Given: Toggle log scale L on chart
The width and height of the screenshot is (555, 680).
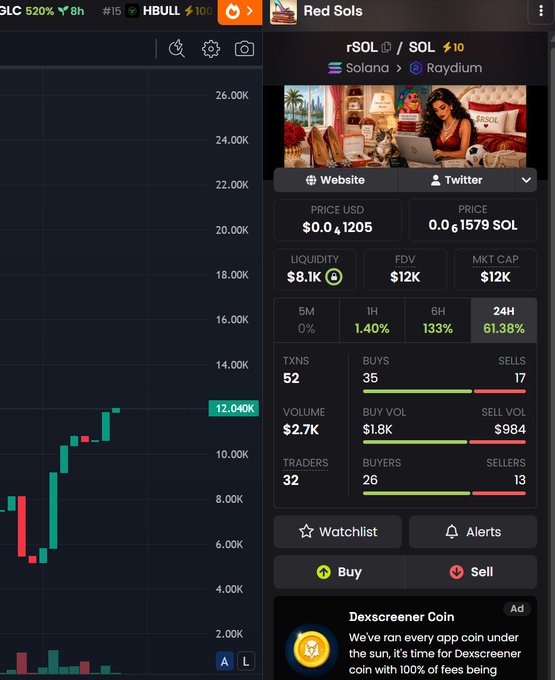Looking at the screenshot, I should point(246,661).
